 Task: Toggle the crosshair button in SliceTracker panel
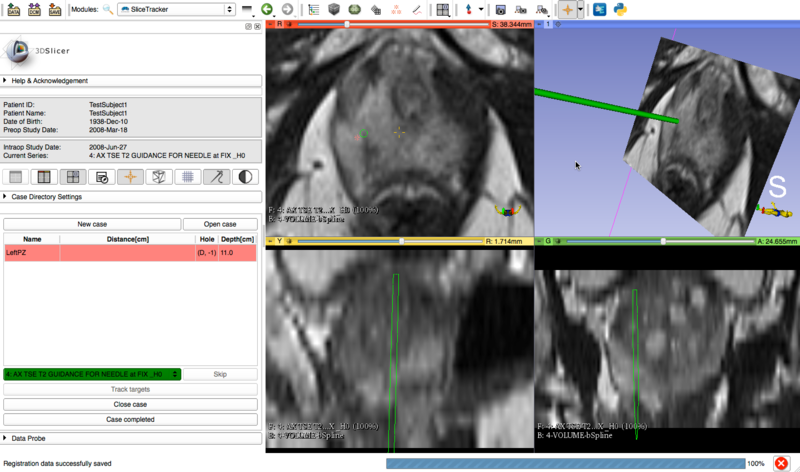tap(129, 177)
